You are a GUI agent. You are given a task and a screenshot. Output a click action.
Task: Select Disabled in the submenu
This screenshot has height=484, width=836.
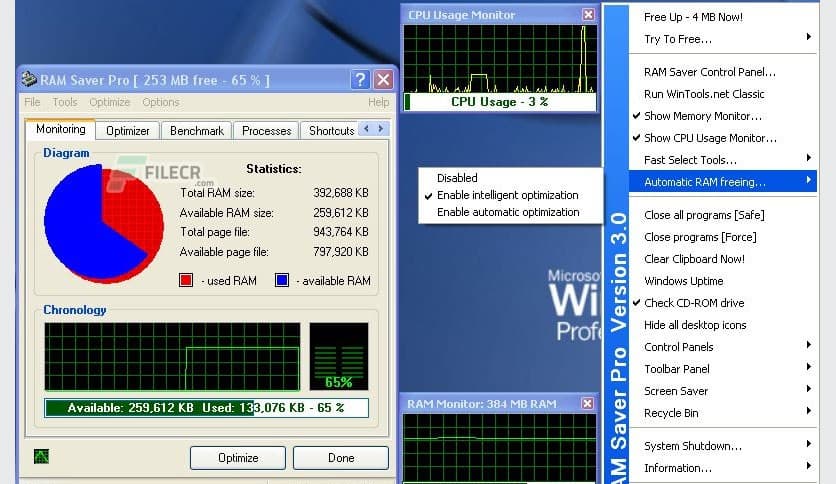510,178
